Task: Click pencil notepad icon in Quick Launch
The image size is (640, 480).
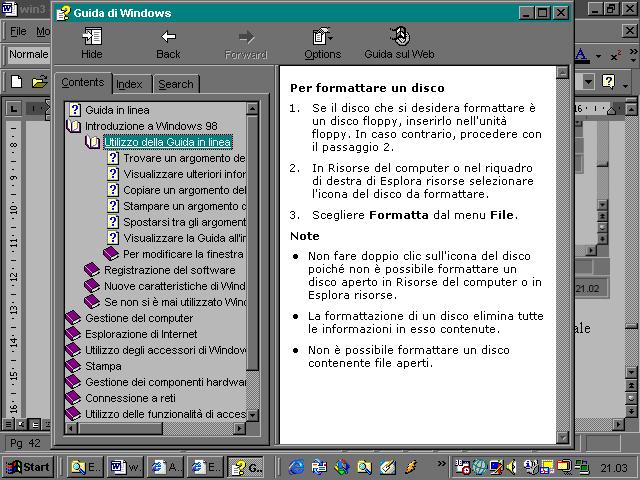Action: 387,467
